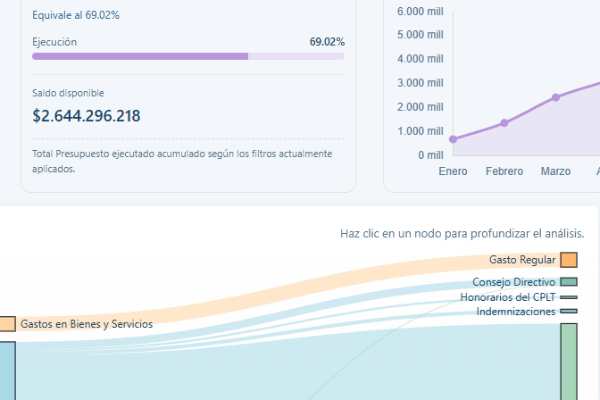The image size is (600, 400).
Task: Select the Gastos en Bienes y Servicios node
Action: tap(8, 324)
